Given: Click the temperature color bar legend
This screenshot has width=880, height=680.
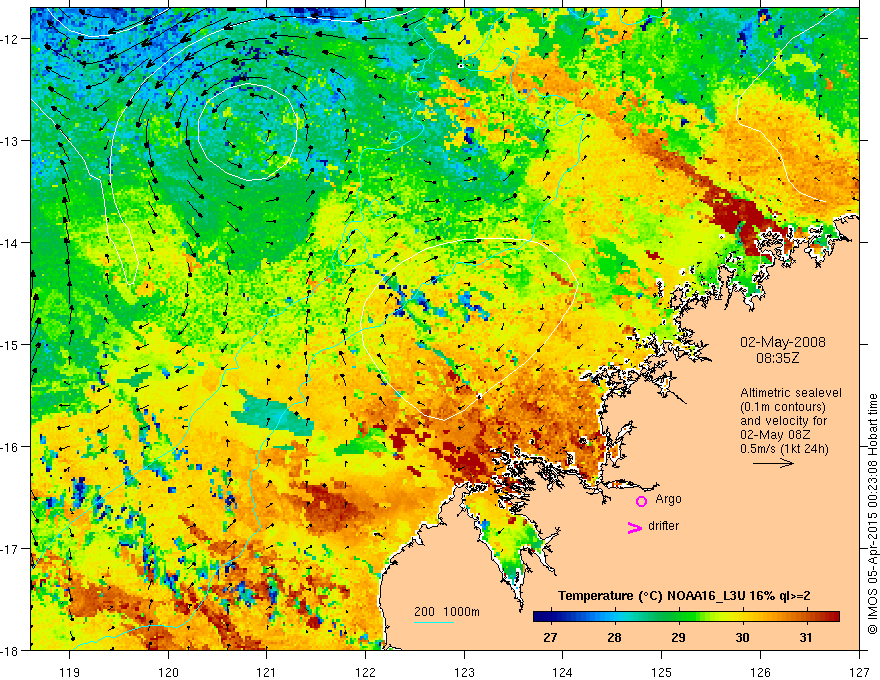Looking at the screenshot, I should pyautogui.click(x=686, y=617).
